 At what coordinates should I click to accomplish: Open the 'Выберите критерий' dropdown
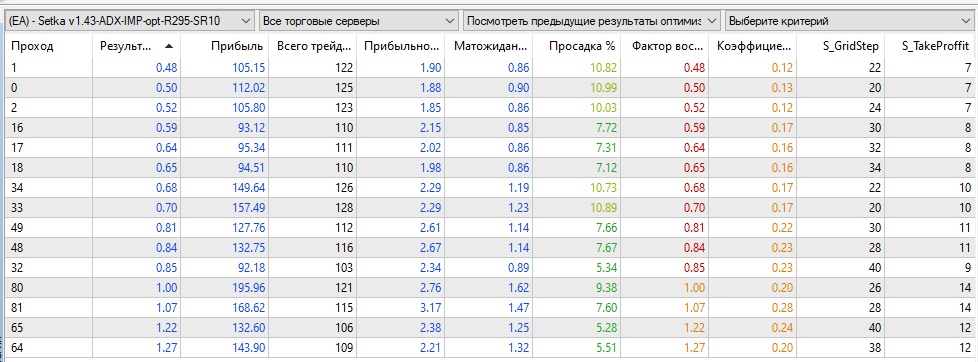849,21
